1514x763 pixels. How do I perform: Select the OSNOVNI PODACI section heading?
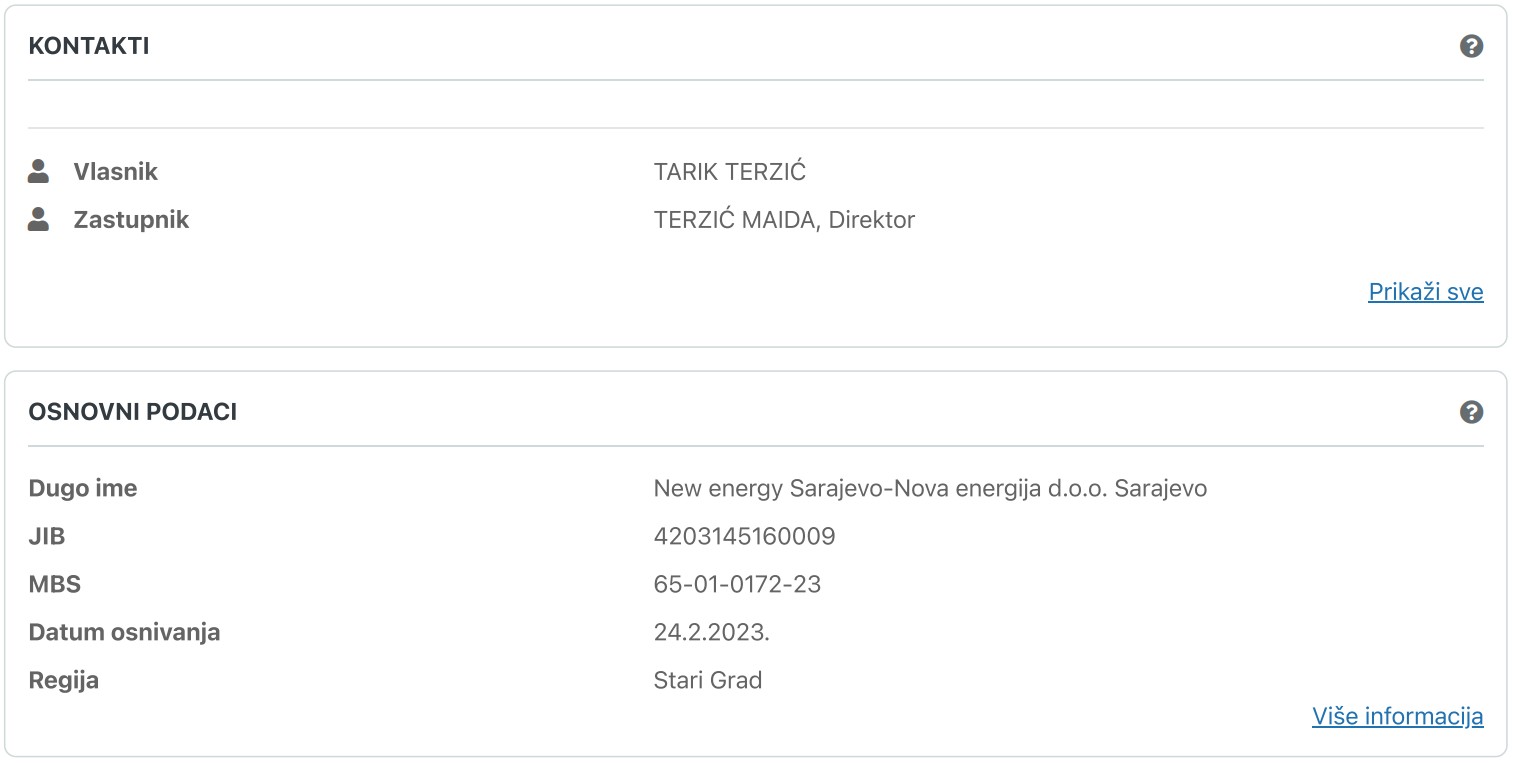[133, 412]
